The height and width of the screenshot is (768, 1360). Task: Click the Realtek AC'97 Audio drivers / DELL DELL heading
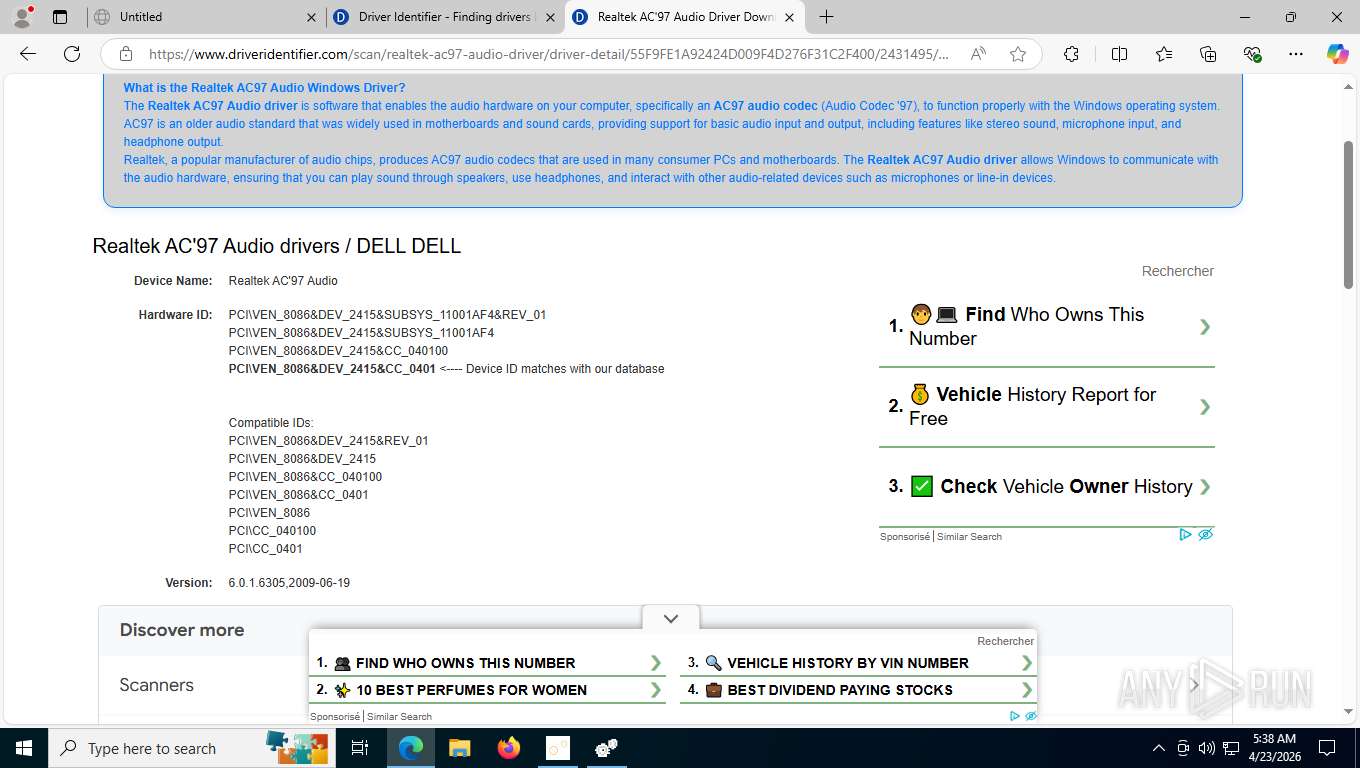[277, 246]
